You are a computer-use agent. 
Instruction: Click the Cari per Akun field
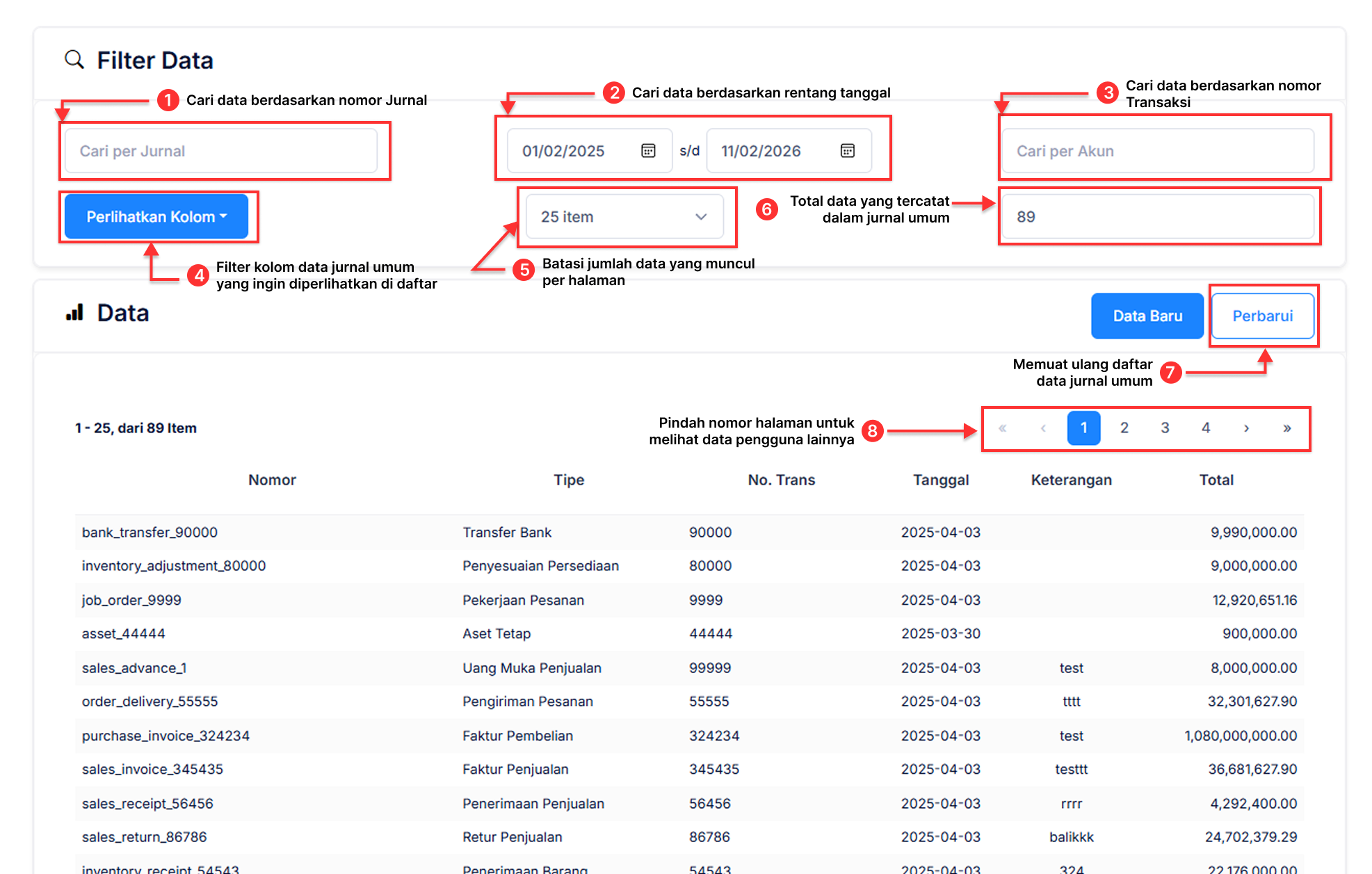click(x=1157, y=151)
